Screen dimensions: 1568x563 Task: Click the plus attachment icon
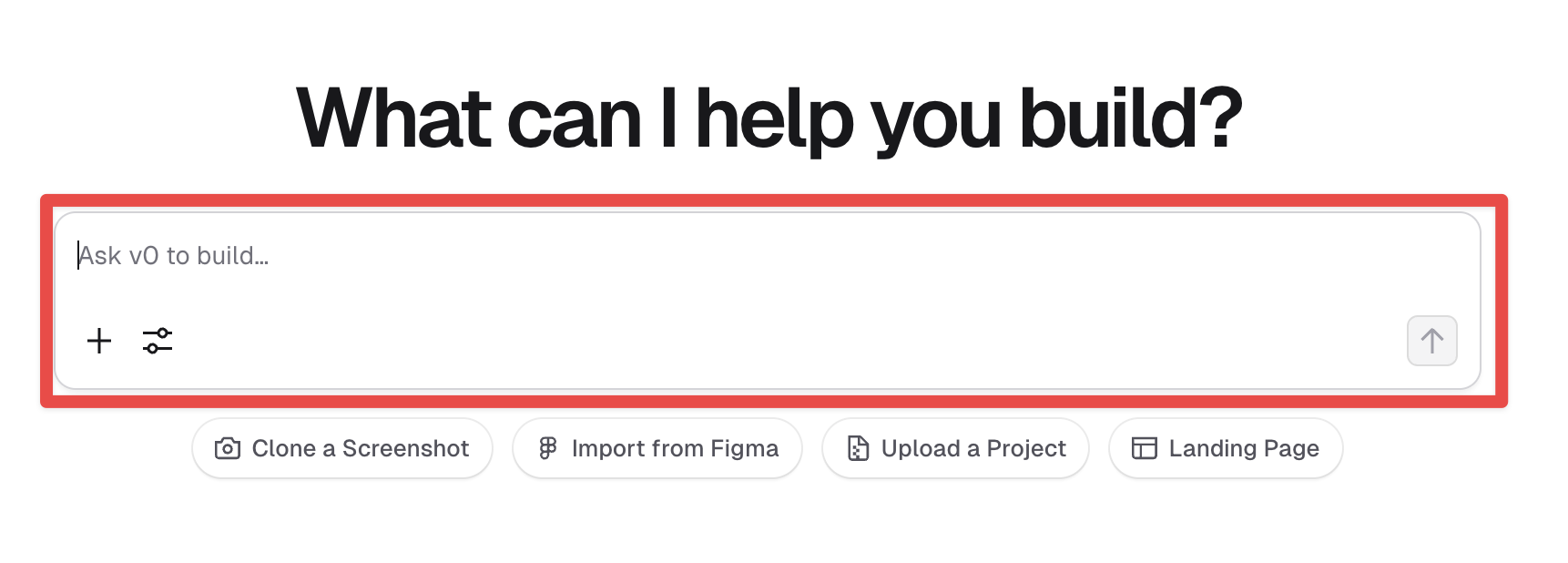99,341
